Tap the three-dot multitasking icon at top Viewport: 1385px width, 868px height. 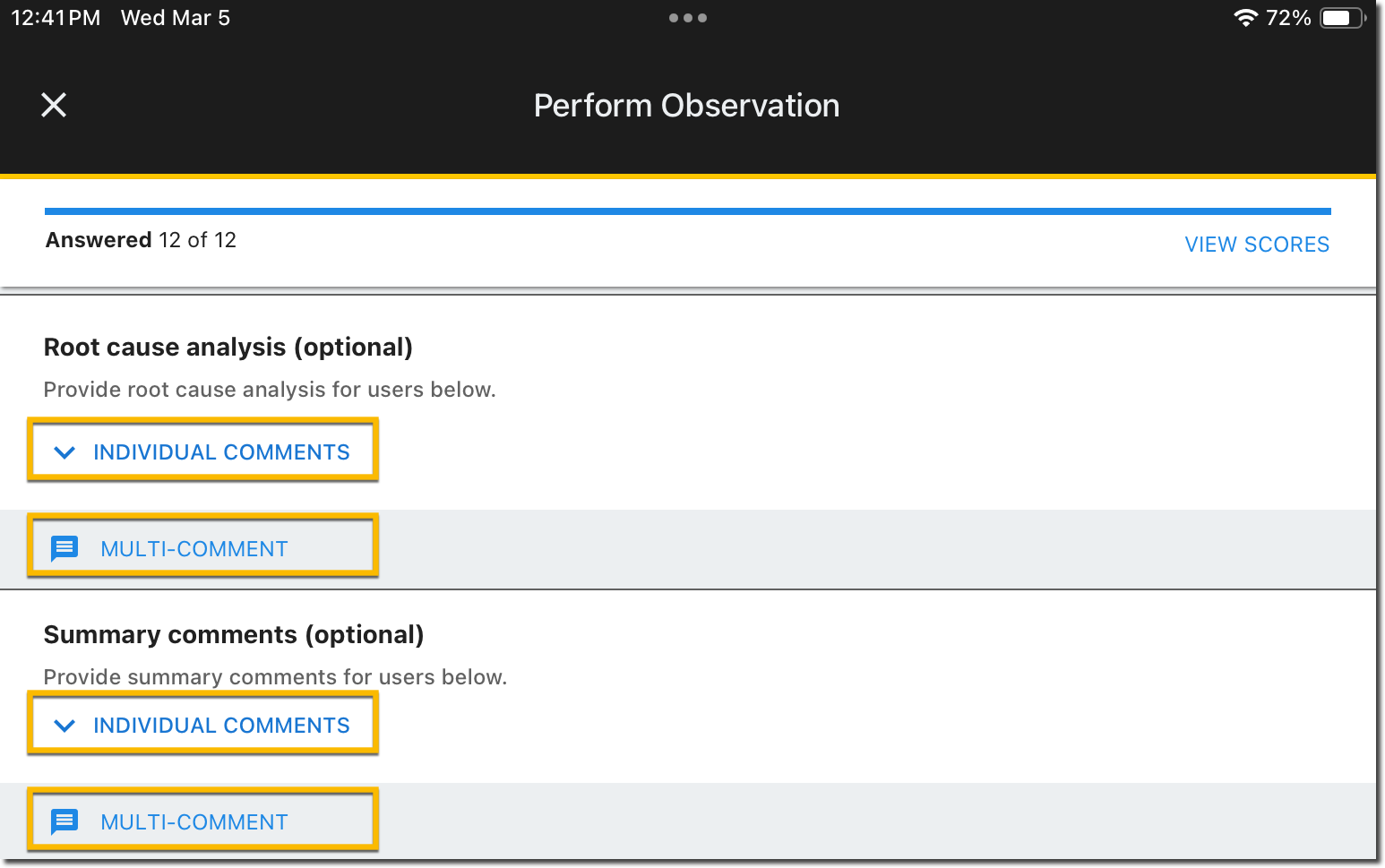[x=687, y=18]
